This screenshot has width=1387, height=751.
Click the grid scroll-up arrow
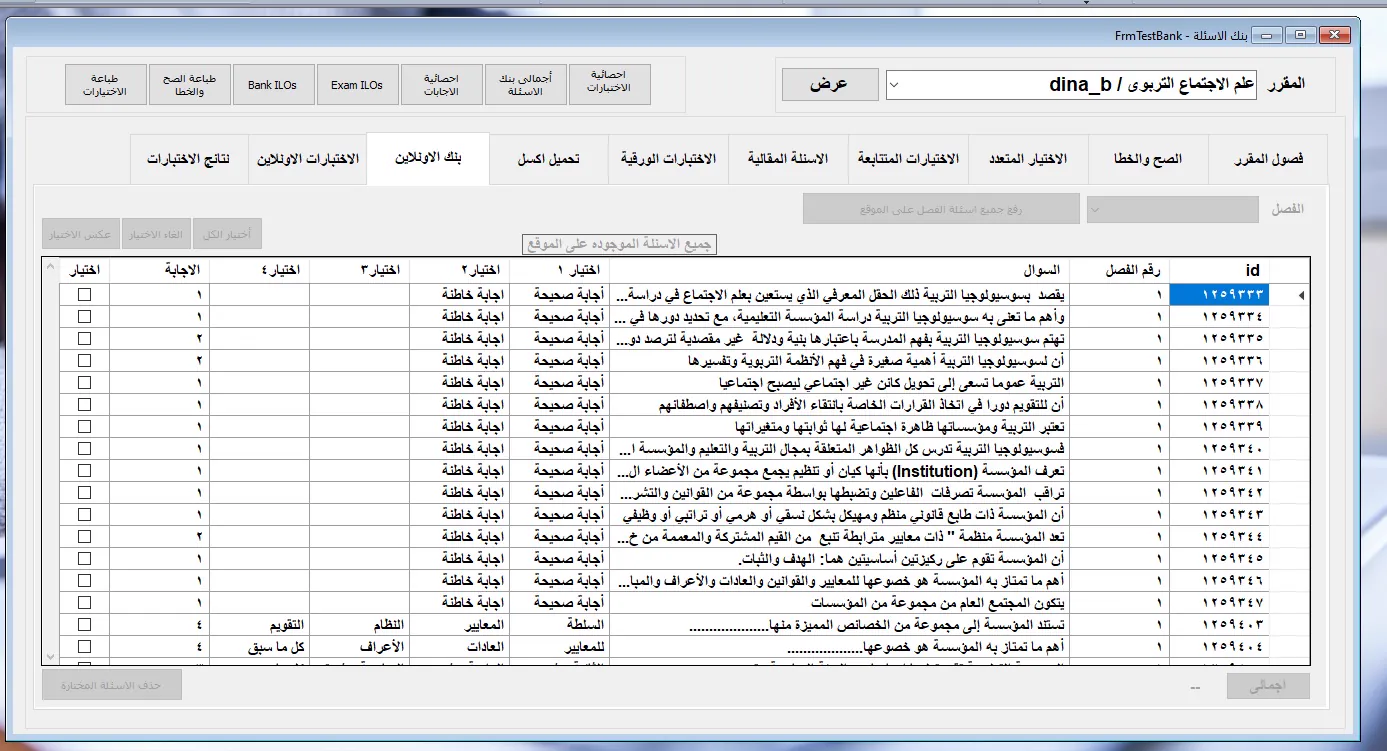[50, 267]
